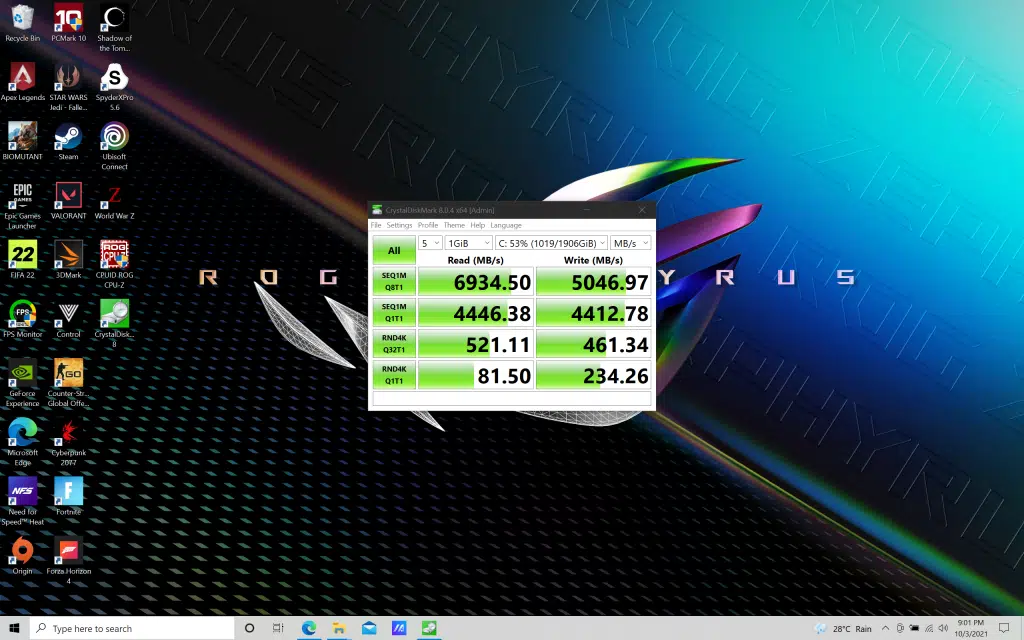The height and width of the screenshot is (640, 1024).
Task: Click the Need for Speed Heat icon
Action: point(22,502)
